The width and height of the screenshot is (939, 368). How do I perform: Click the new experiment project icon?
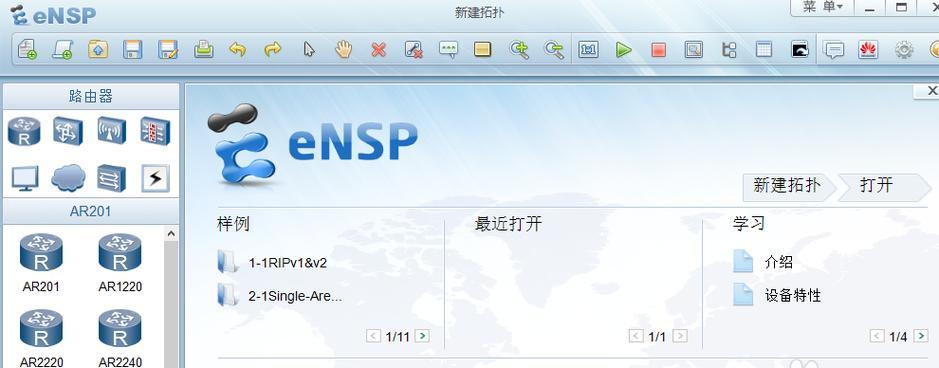click(62, 49)
